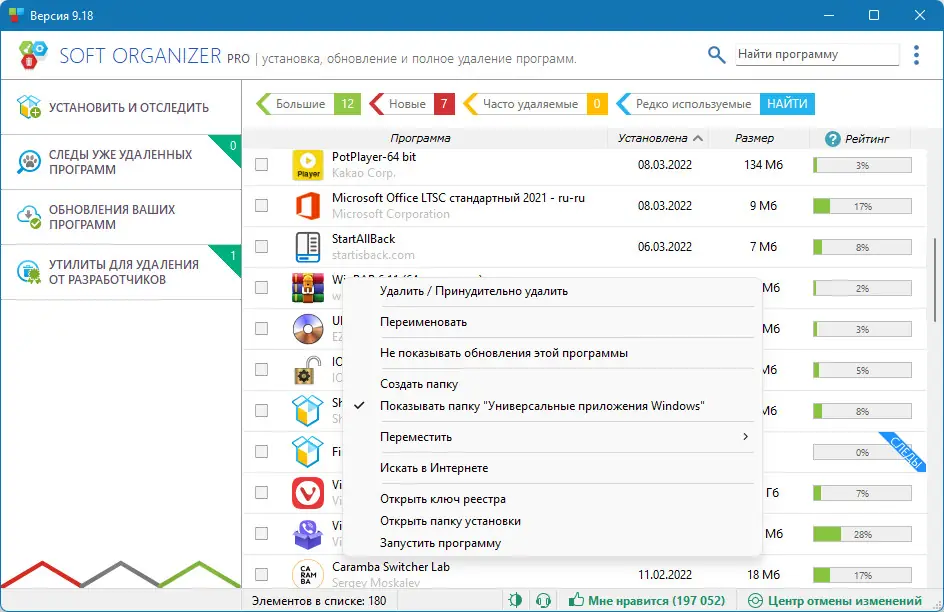Tick the checkbox in the padlock icon row

pos(261,369)
